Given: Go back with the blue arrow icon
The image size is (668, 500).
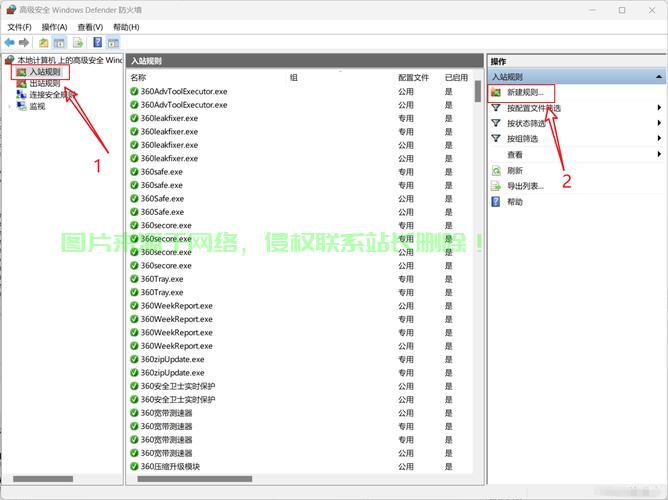Looking at the screenshot, I should point(9,43).
